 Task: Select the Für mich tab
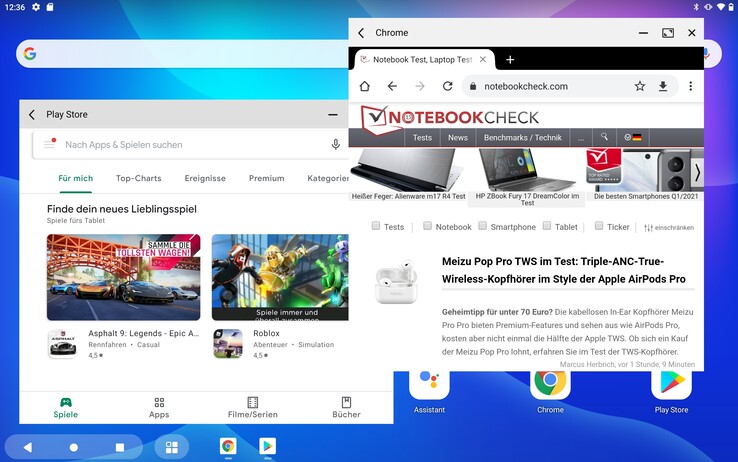click(x=76, y=178)
